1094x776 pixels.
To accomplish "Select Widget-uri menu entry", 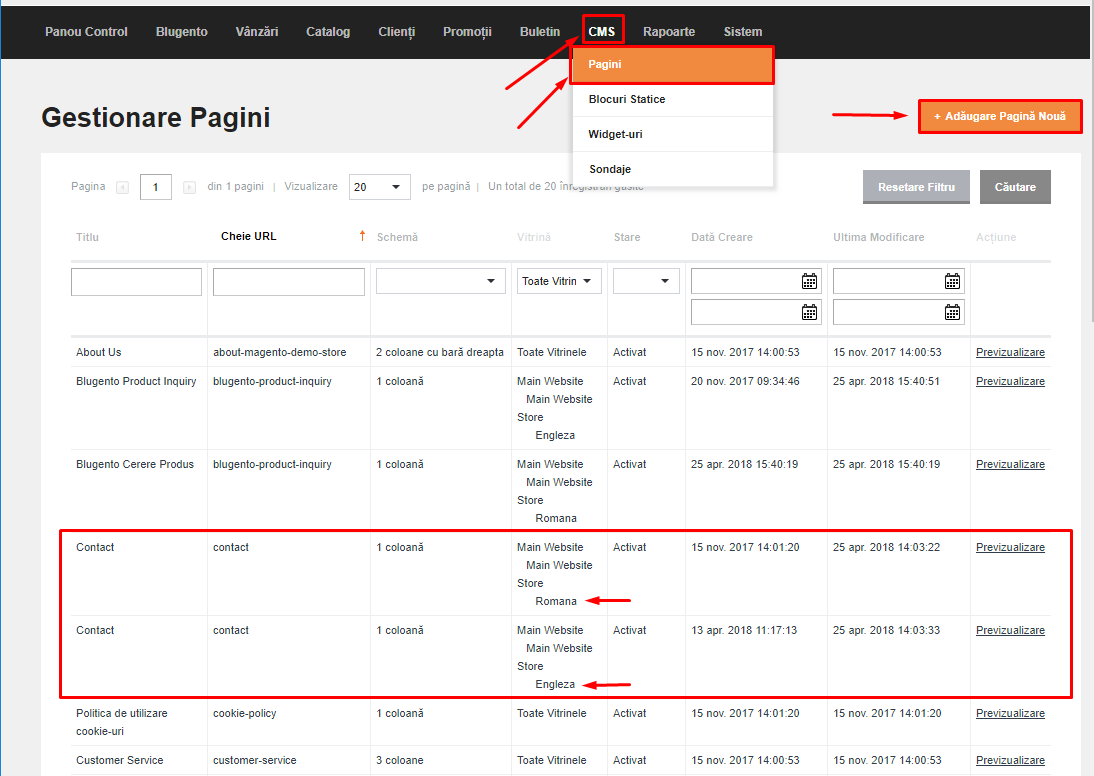I will [673, 134].
